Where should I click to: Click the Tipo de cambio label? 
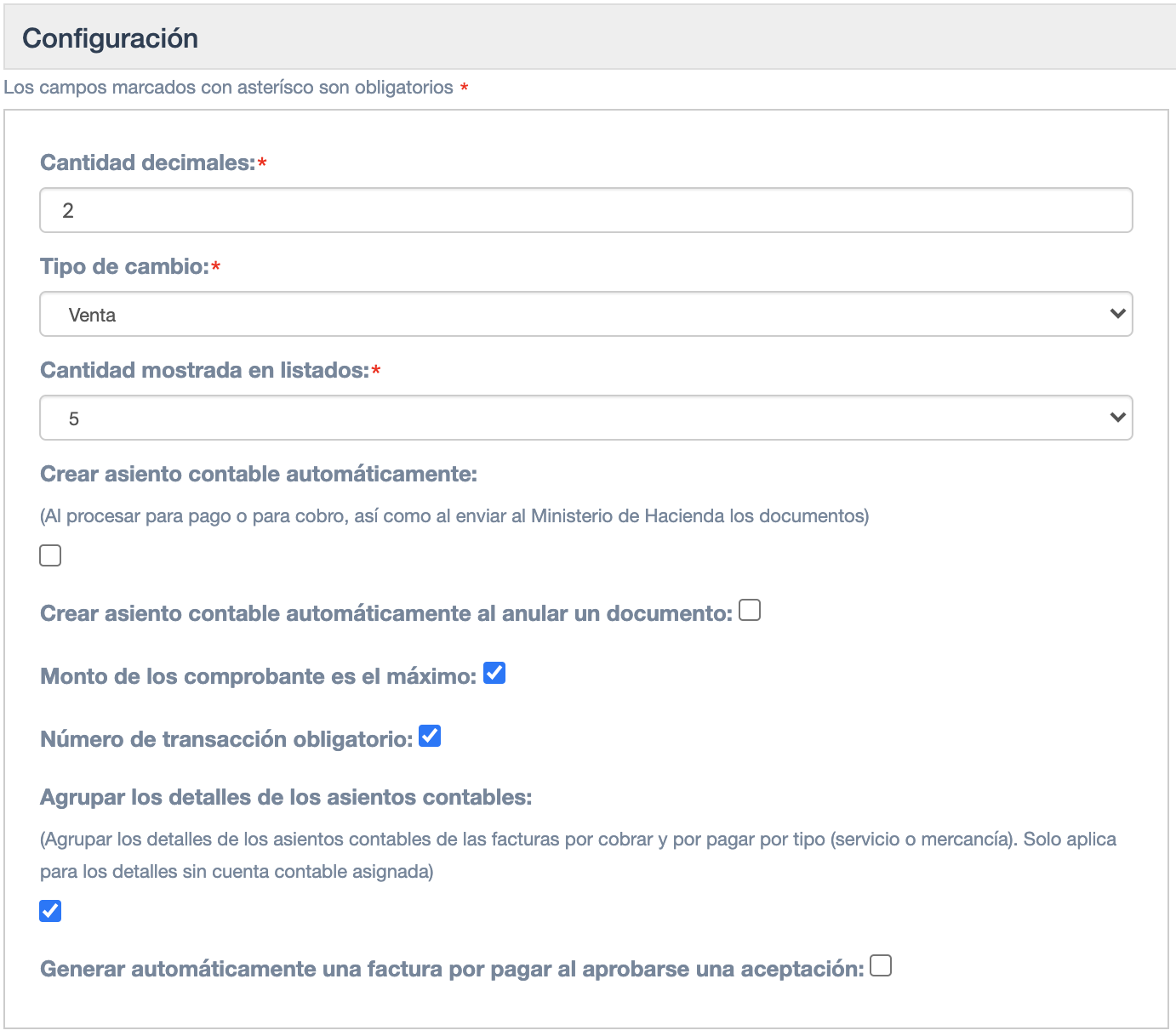pyautogui.click(x=124, y=266)
